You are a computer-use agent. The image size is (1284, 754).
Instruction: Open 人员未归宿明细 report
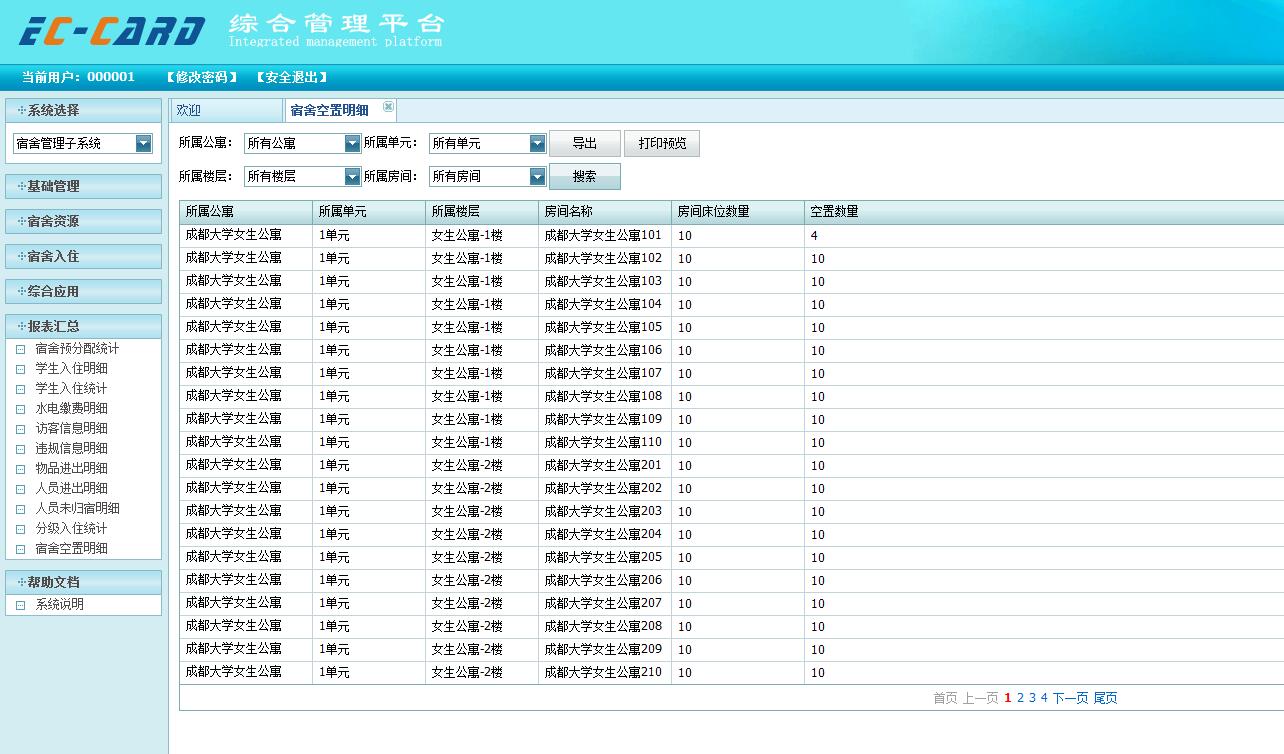click(77, 509)
